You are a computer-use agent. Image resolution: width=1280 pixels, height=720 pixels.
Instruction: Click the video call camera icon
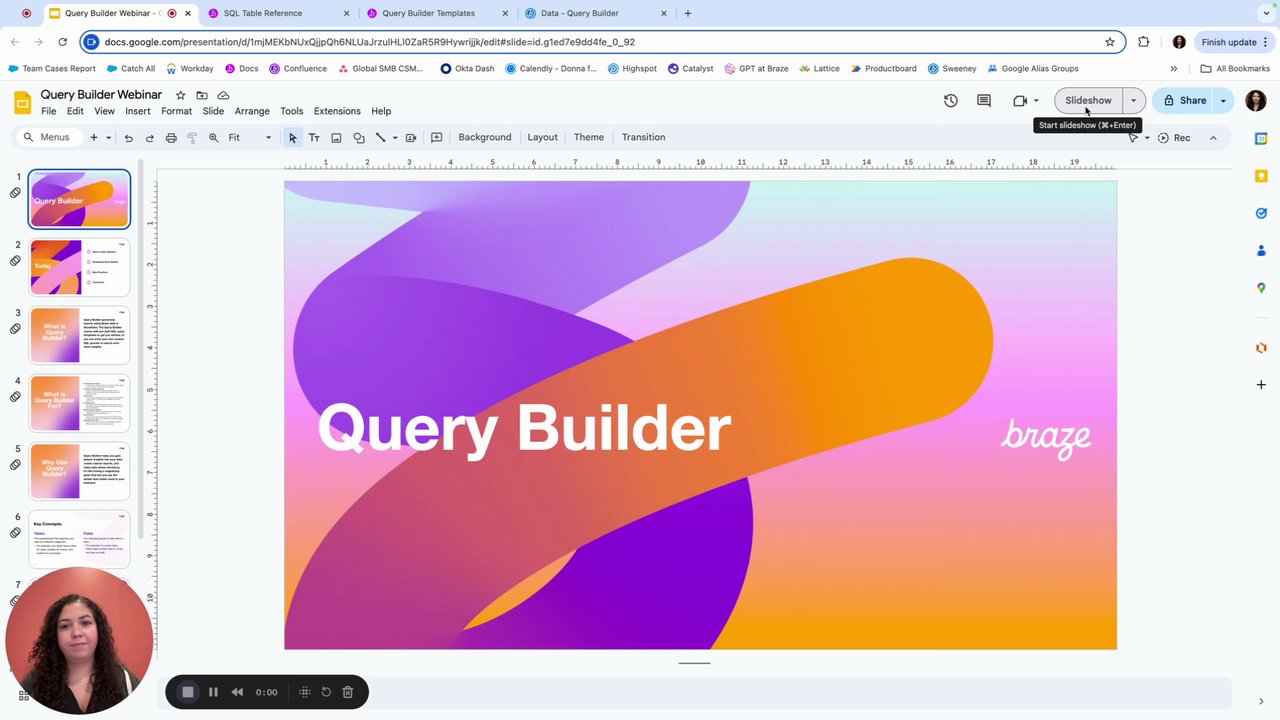[1020, 100]
